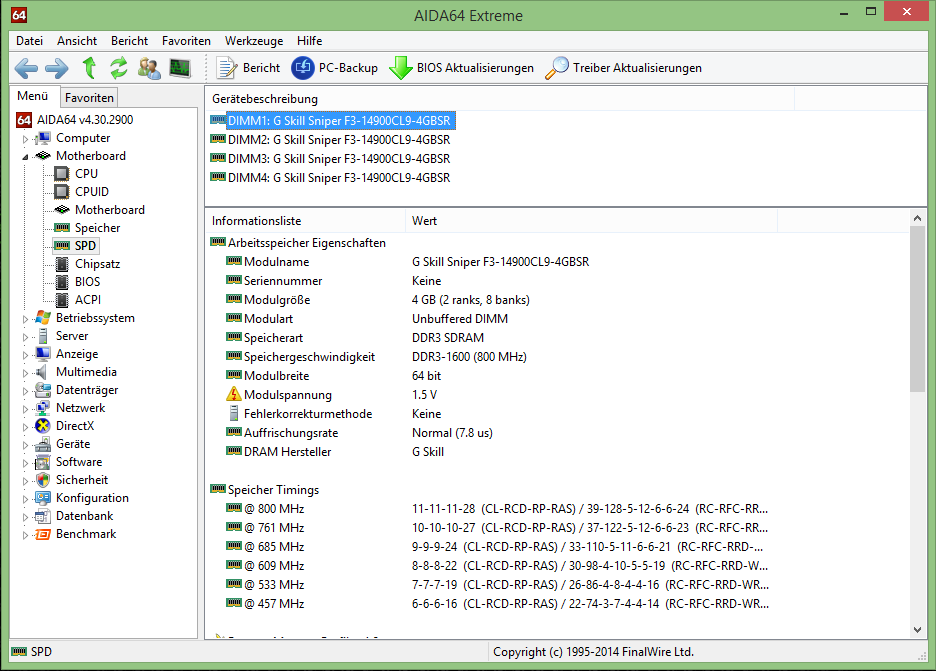
Task: Select the @ 457 MHz timings row
Action: (497, 604)
